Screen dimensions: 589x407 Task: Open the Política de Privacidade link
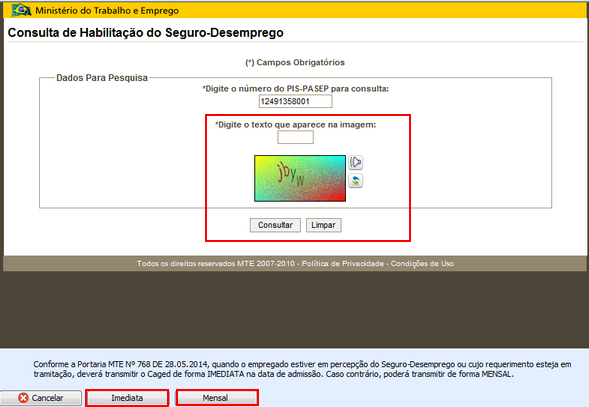click(x=343, y=263)
